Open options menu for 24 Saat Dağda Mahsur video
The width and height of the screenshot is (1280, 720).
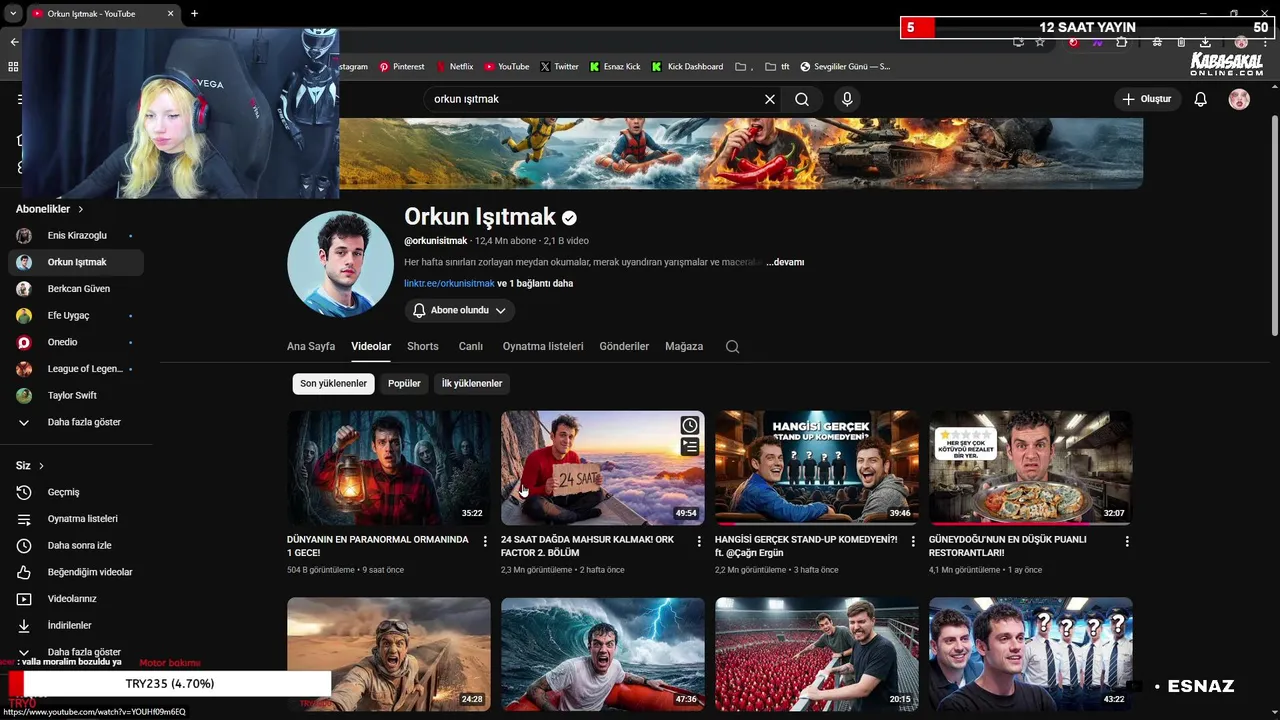click(x=699, y=541)
